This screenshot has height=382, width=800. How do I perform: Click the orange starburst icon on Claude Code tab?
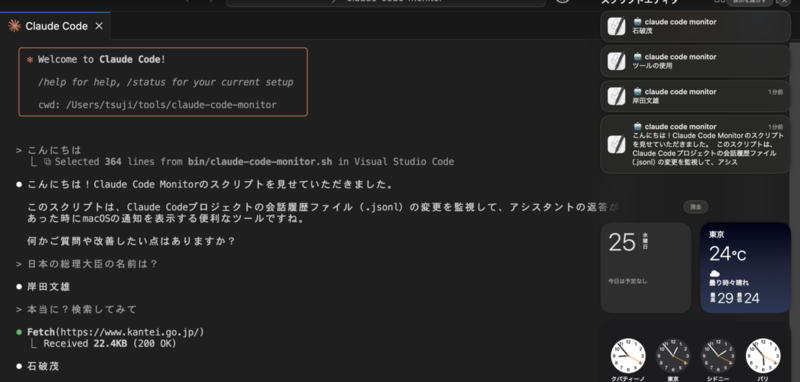pos(14,26)
